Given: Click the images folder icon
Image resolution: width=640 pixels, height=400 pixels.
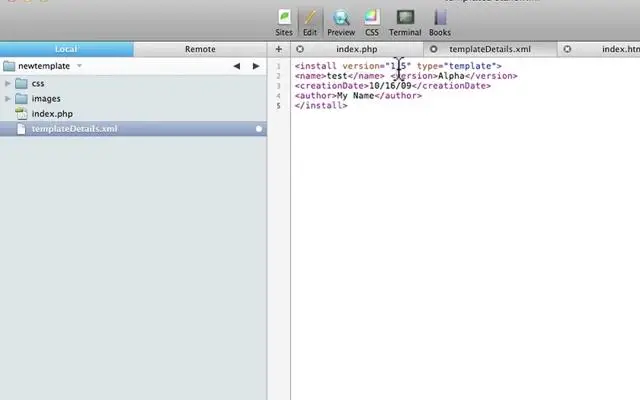Looking at the screenshot, I should (x=21, y=98).
